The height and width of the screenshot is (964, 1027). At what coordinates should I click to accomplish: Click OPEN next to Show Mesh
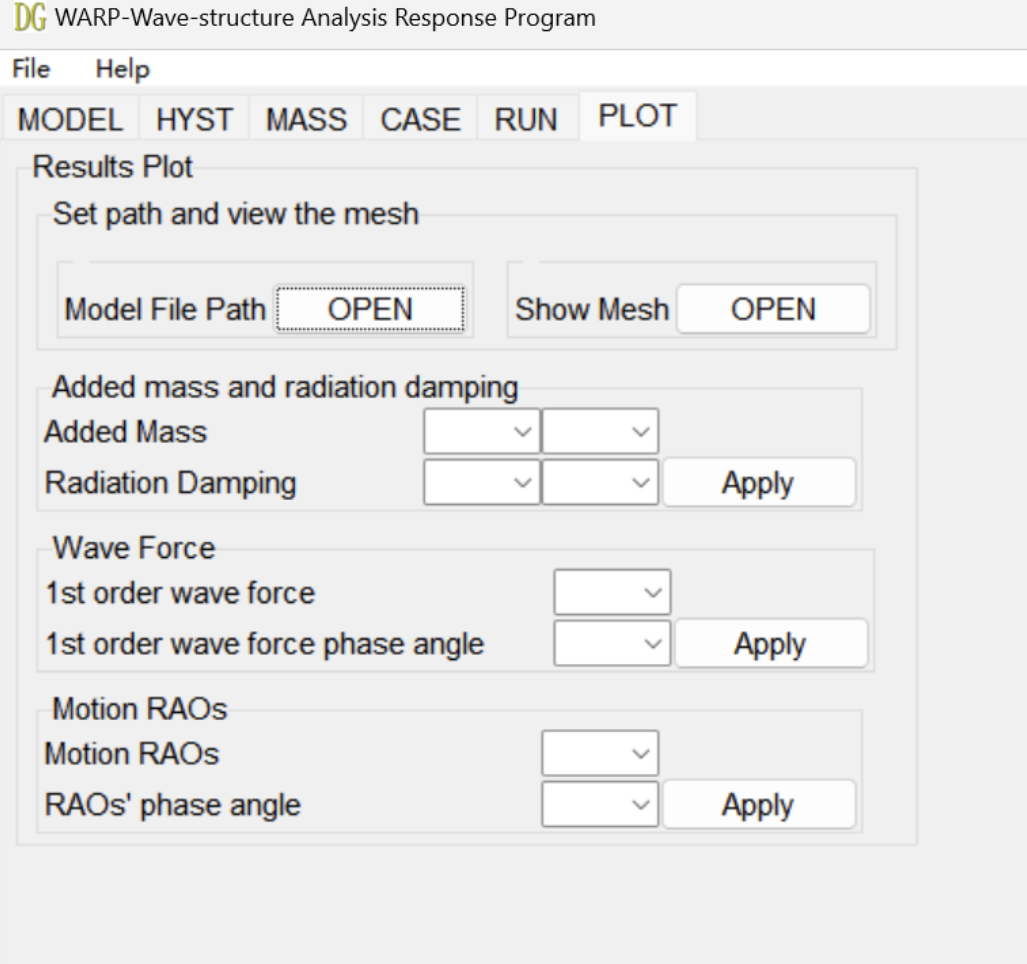tap(773, 310)
